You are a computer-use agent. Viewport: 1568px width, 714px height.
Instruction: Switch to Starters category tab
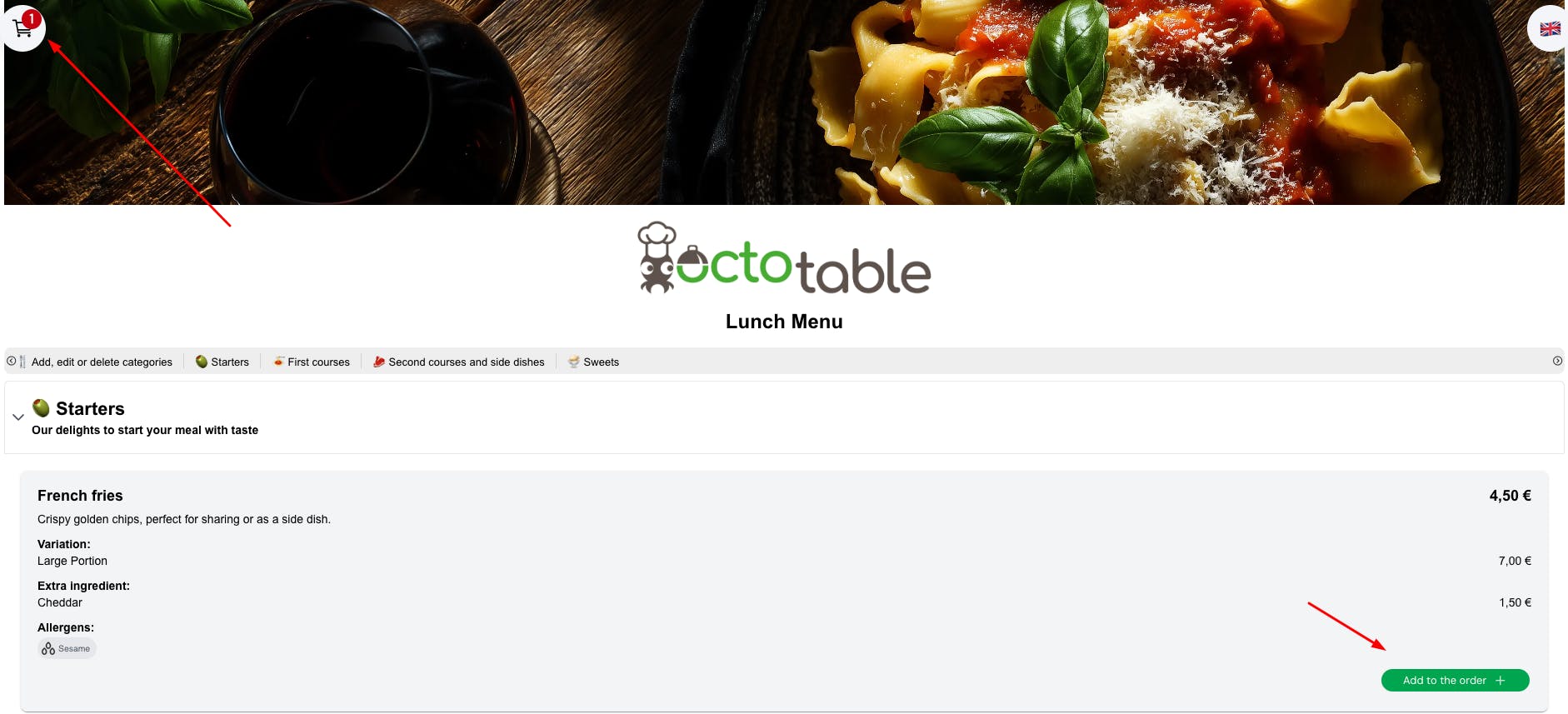click(x=222, y=362)
